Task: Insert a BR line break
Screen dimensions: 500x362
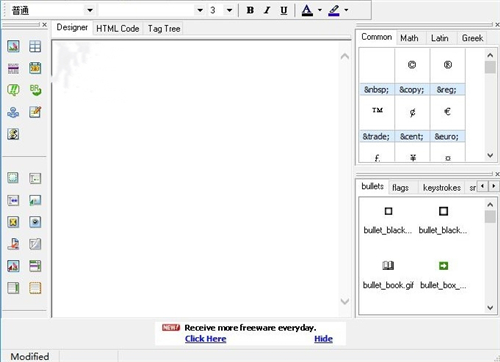Action: pyautogui.click(x=35, y=90)
